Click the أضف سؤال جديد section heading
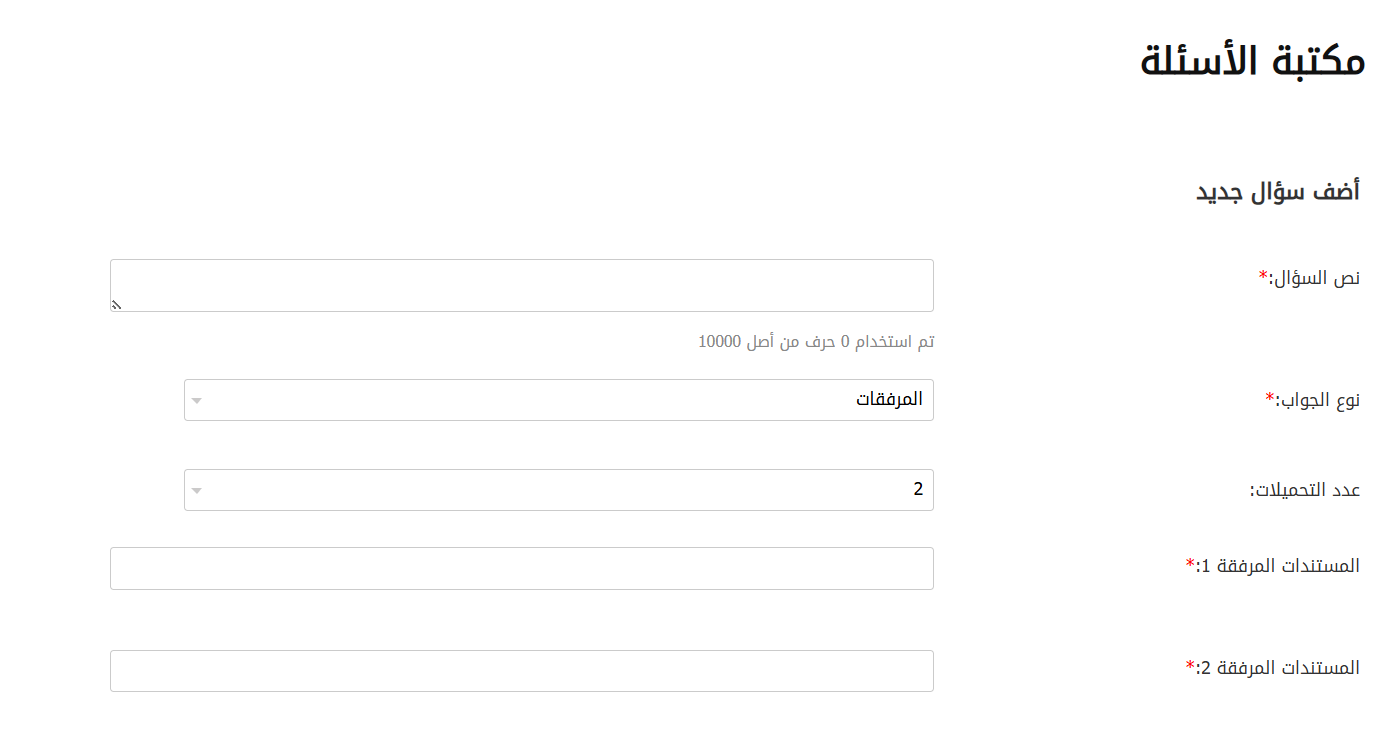The height and width of the screenshot is (730, 1396). 1278,191
